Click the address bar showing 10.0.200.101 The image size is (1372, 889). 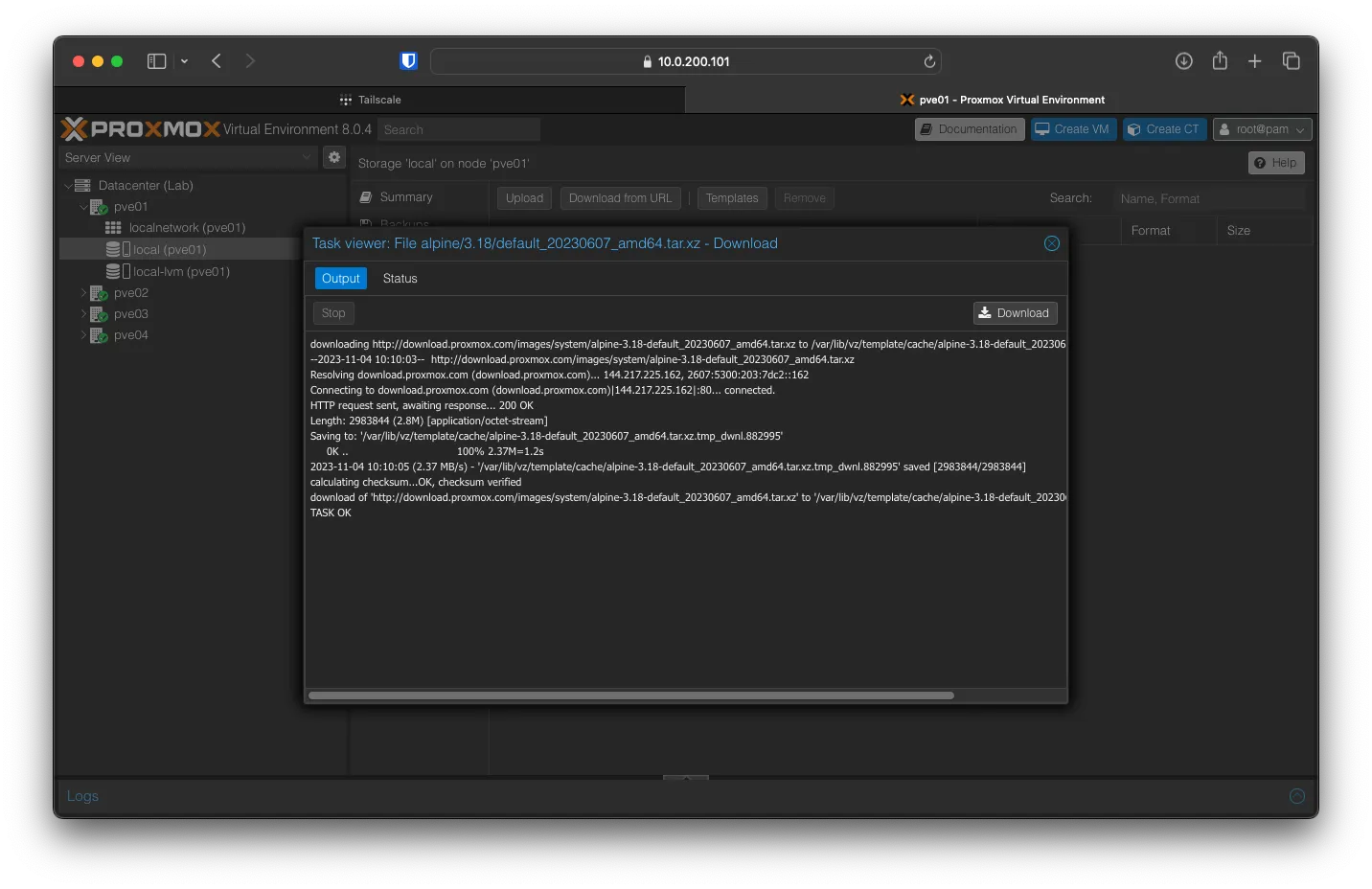coord(686,61)
